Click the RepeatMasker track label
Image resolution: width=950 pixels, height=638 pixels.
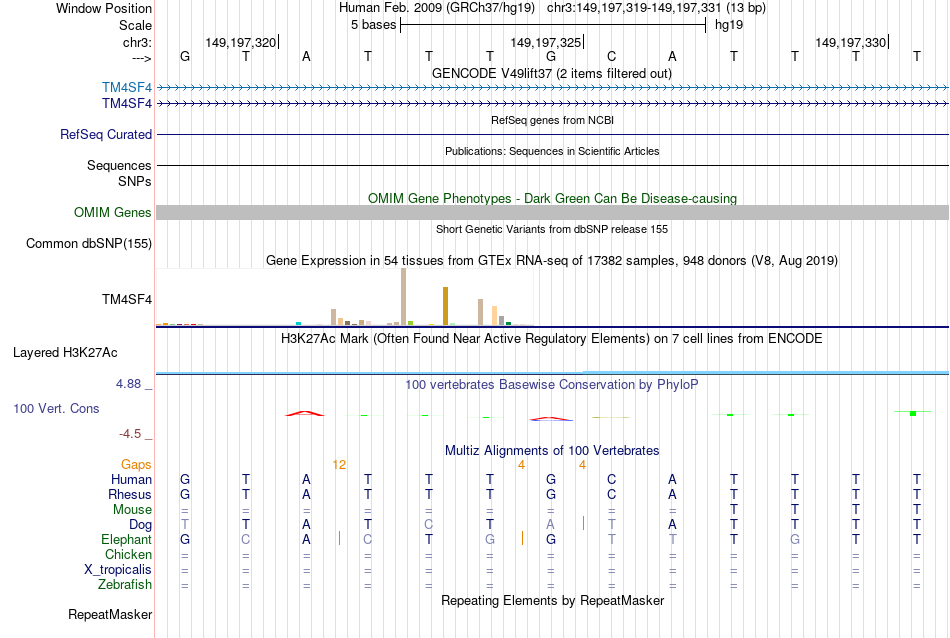click(x=110, y=614)
